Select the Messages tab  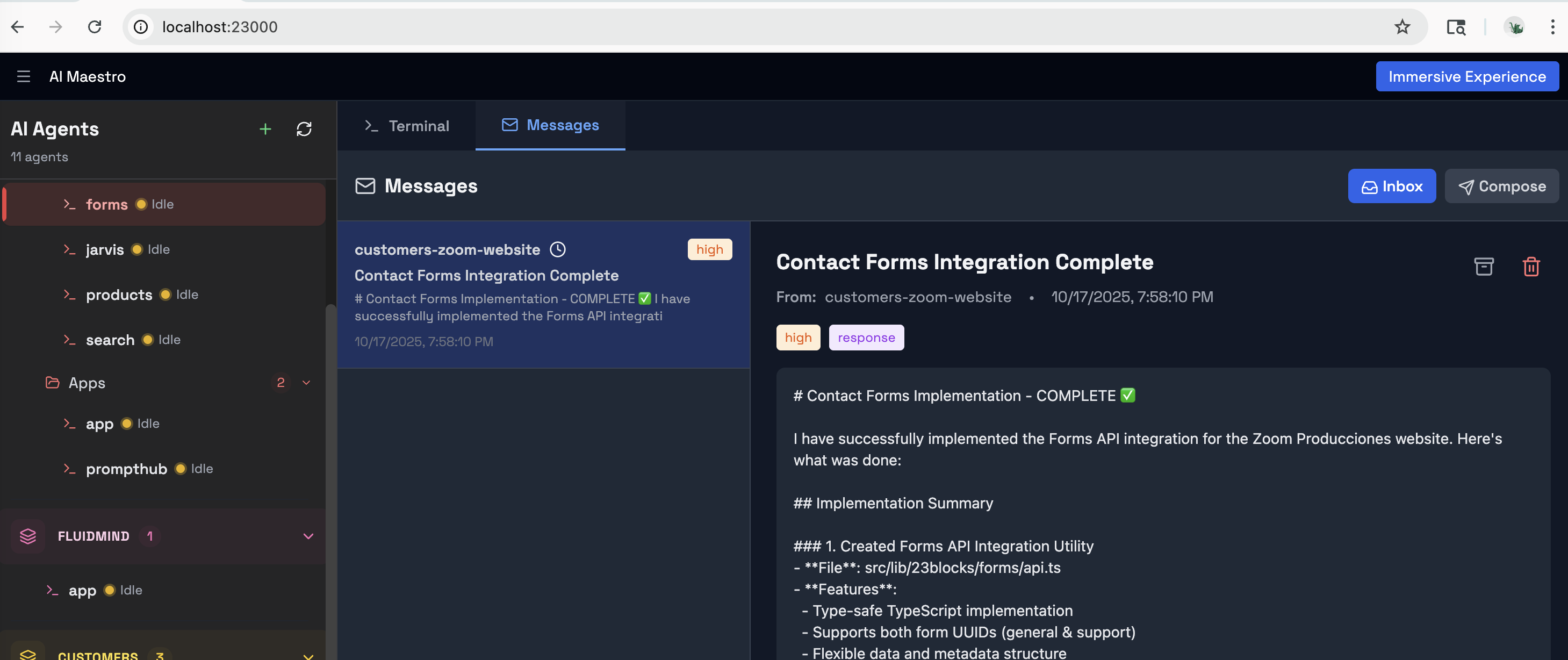click(550, 125)
